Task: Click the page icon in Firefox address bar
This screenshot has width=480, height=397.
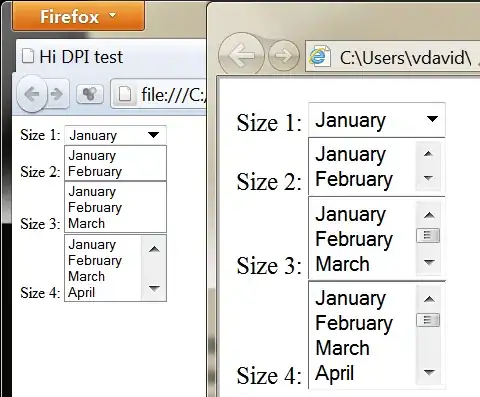Action: [x=125, y=94]
